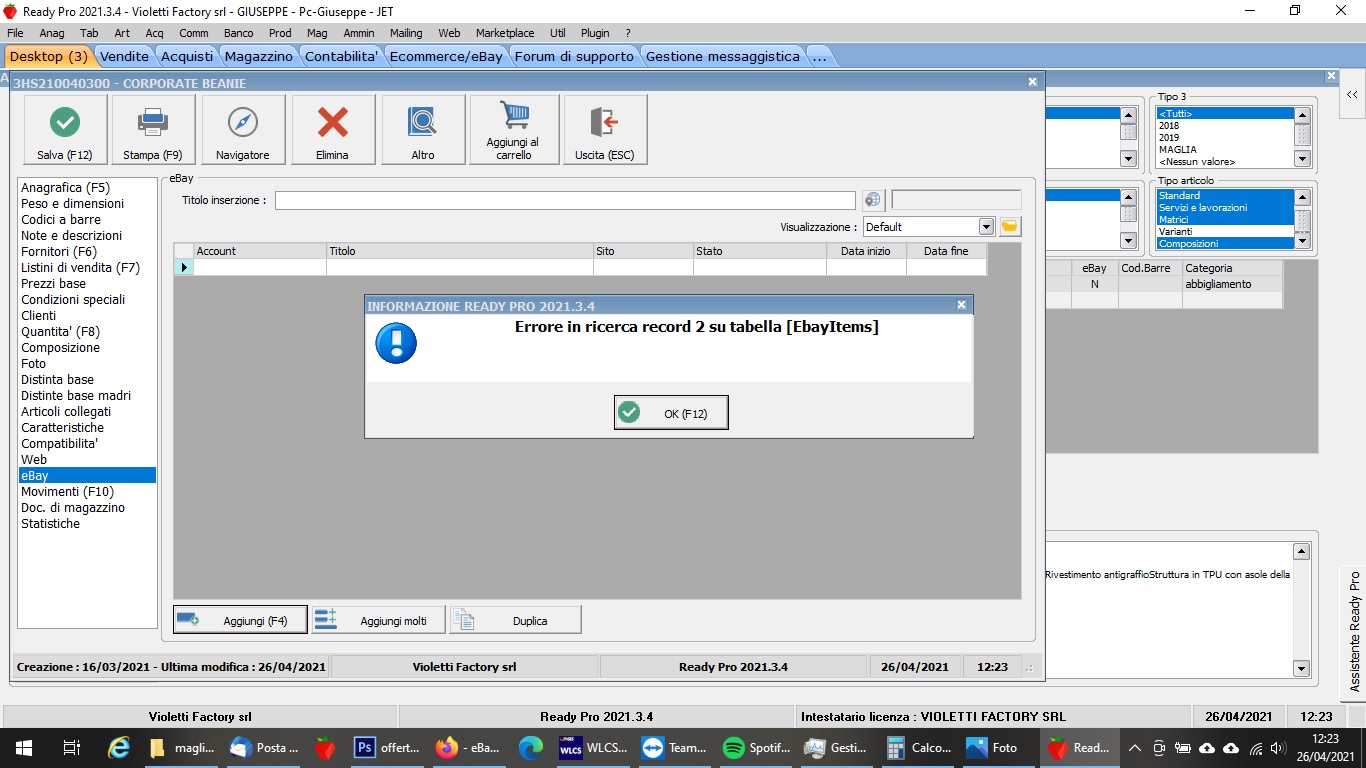Open the WLCS app in the taskbar
This screenshot has width=1366, height=768.
click(x=593, y=747)
